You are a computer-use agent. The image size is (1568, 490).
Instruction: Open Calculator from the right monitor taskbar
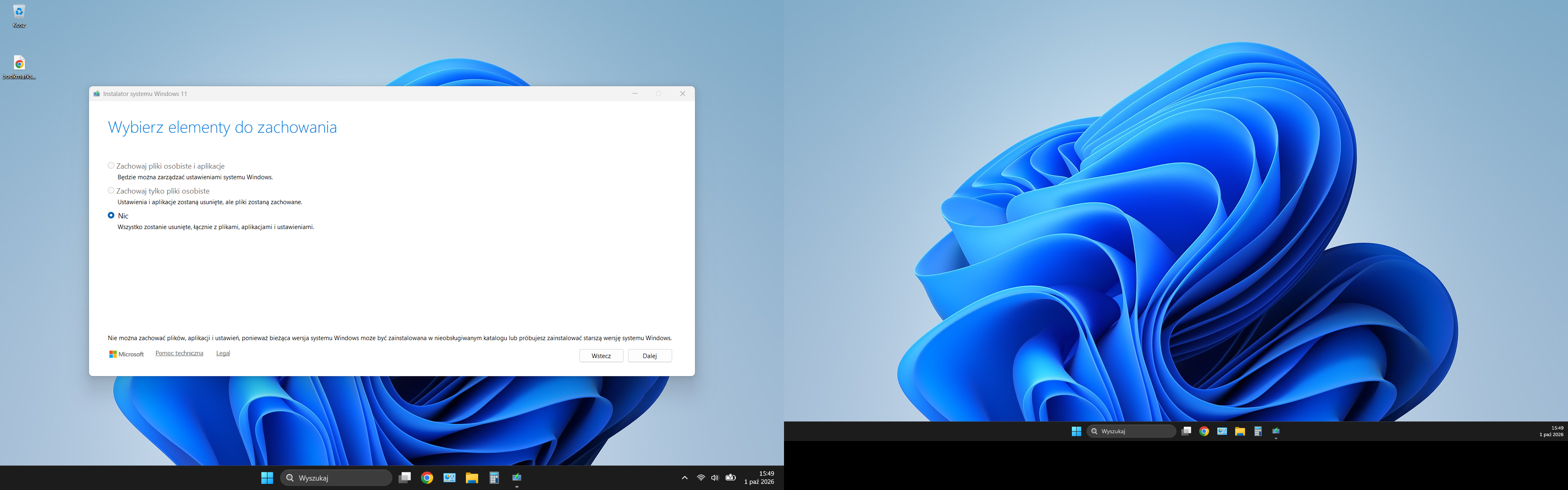point(1258,431)
